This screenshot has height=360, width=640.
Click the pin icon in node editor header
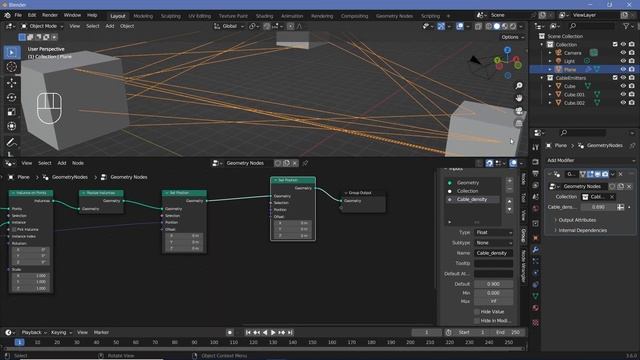pyautogui.click(x=305, y=163)
